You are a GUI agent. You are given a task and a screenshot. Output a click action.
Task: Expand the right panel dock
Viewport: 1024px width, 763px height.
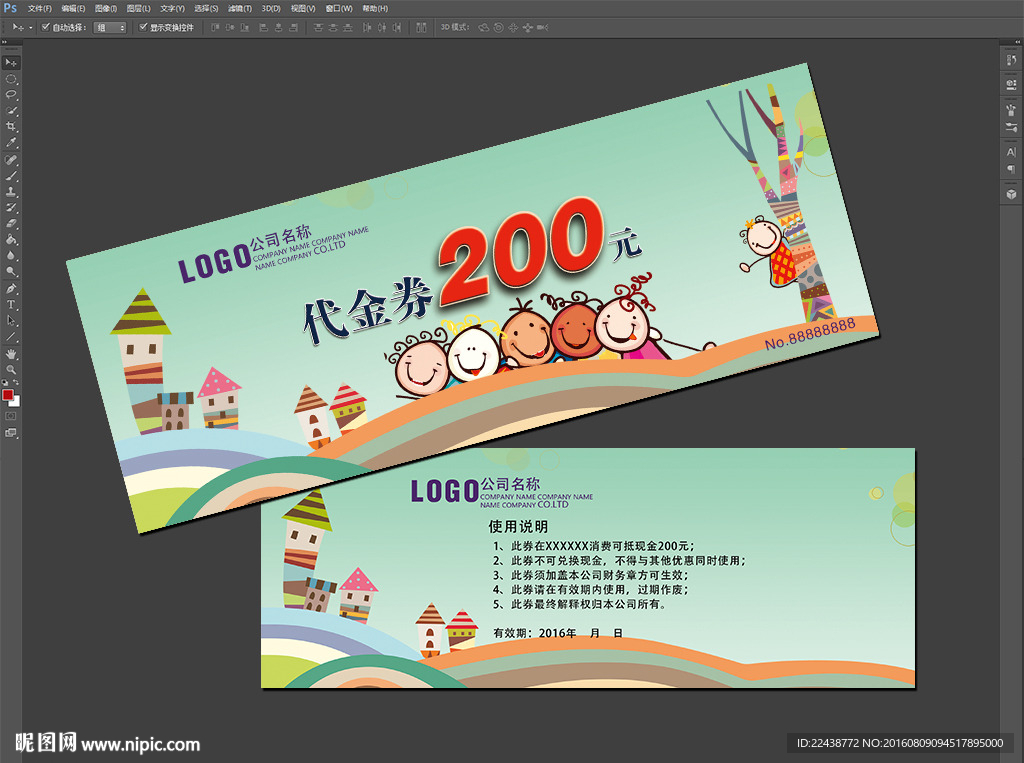[x=1018, y=42]
